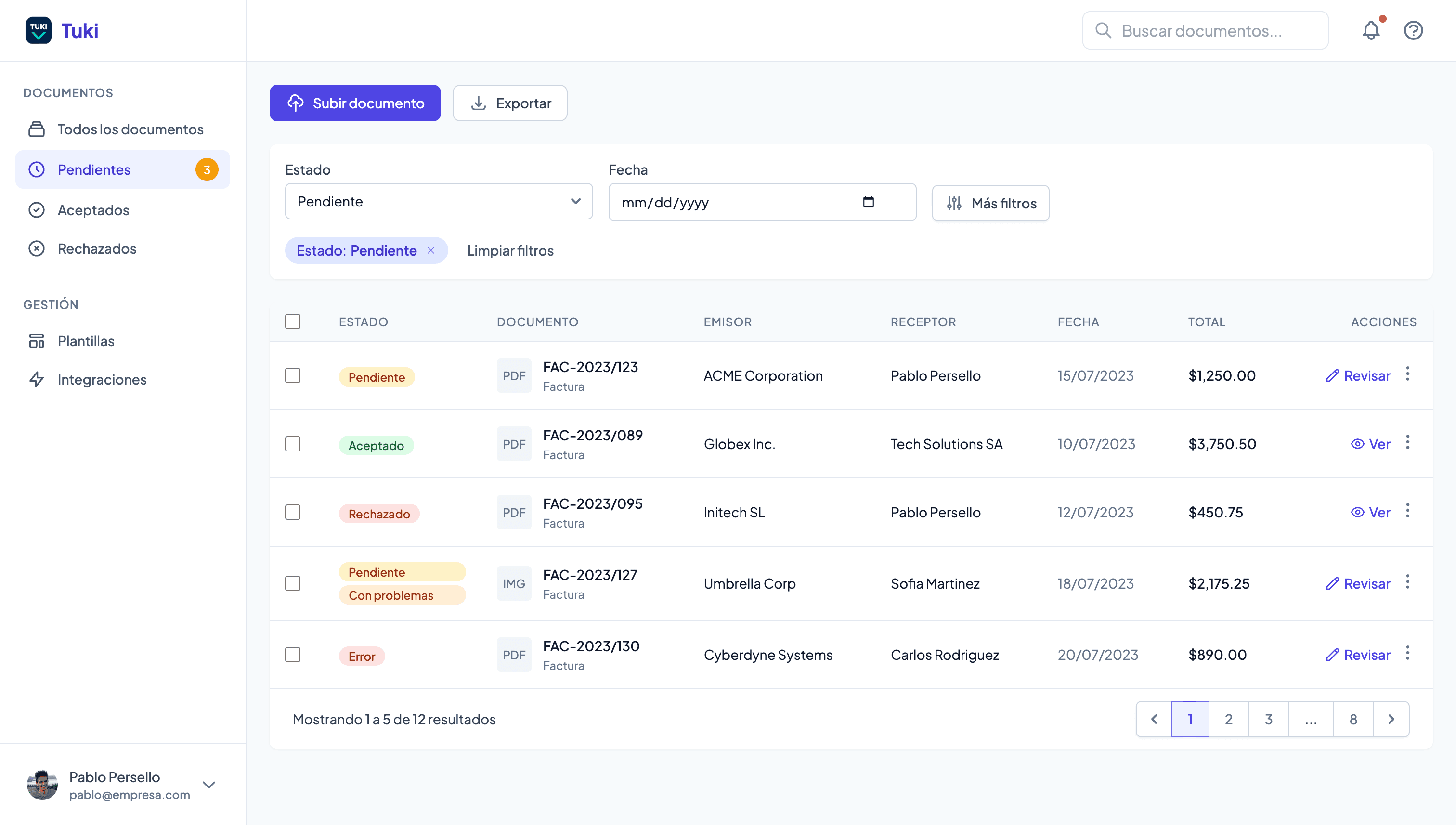Go to page 3 in pagination
Screen dimensions: 1456x825
(x=1268, y=719)
